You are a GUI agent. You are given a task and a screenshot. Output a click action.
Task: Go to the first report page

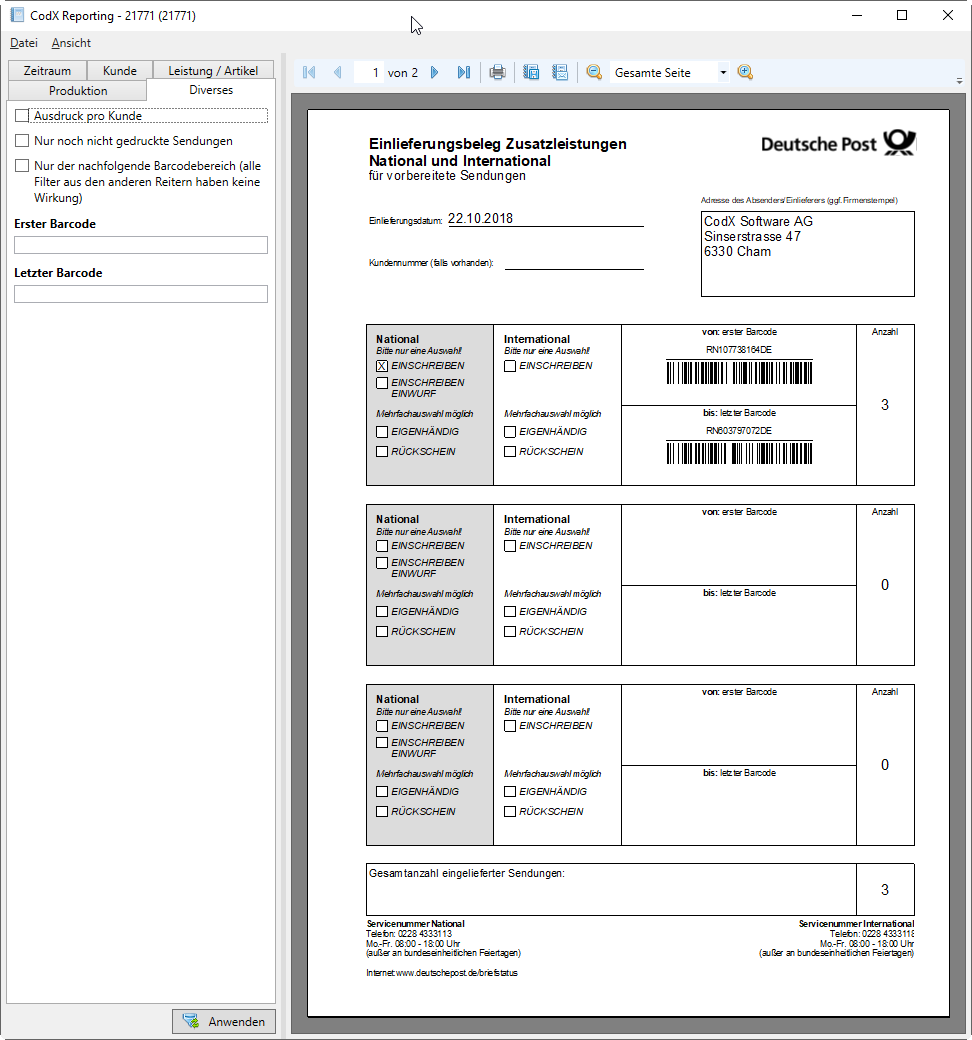(x=309, y=72)
